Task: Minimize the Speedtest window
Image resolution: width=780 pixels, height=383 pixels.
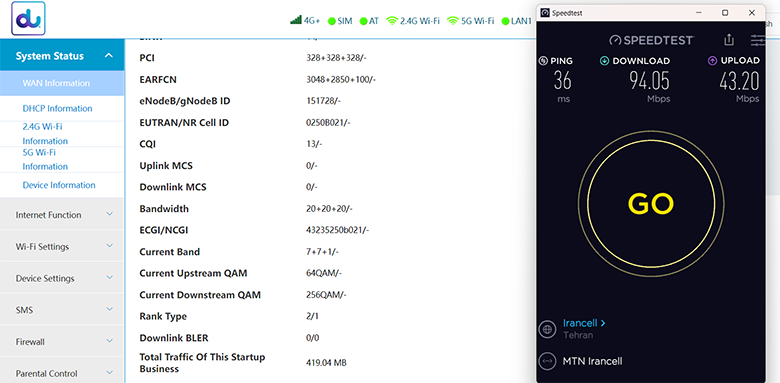Action: [700, 13]
